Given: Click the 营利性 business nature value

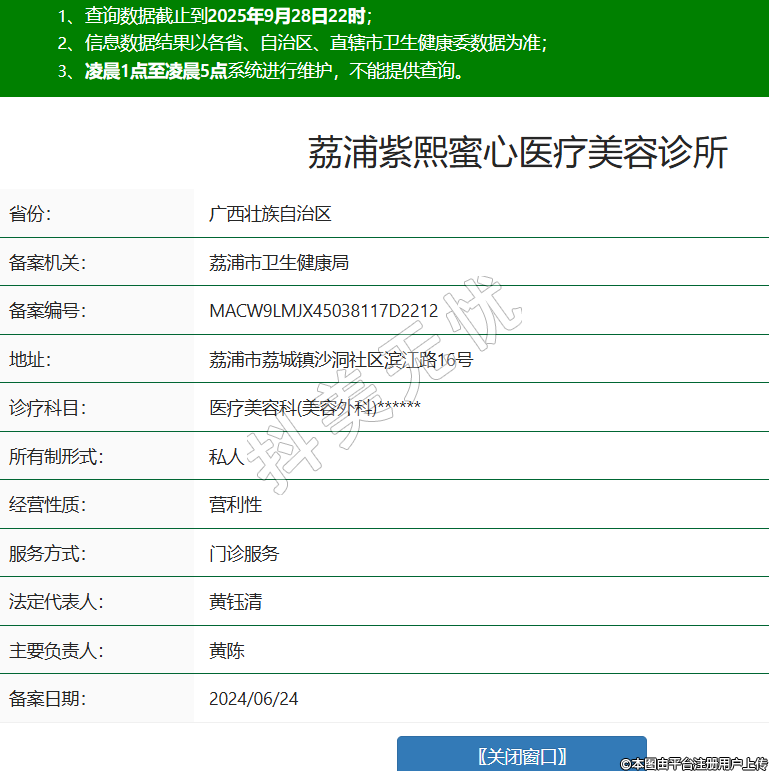Looking at the screenshot, I should (235, 505).
